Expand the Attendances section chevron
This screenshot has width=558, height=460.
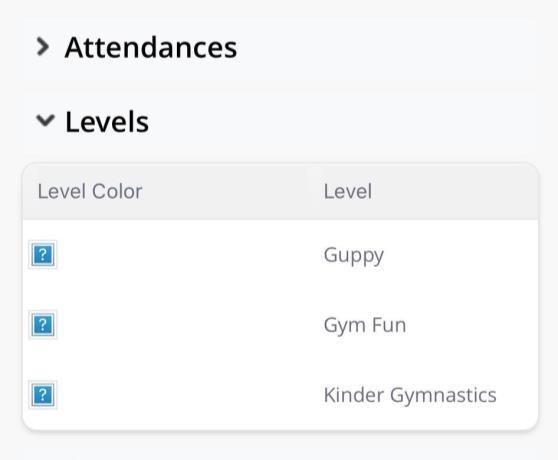[x=43, y=47]
